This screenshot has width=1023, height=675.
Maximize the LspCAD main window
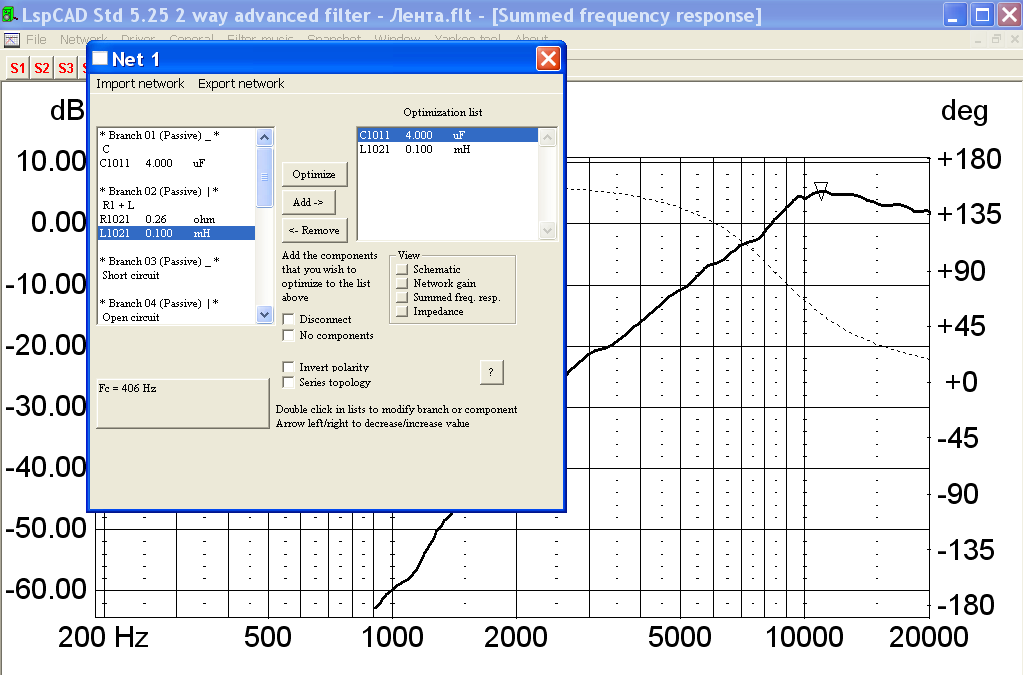[982, 15]
